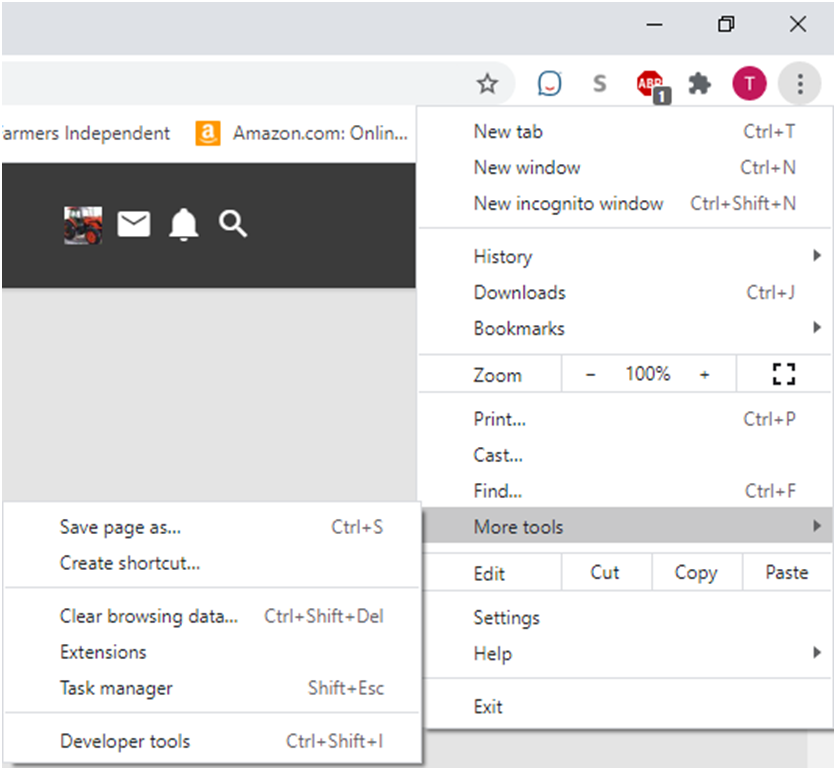This screenshot has width=836, height=770.
Task: Click the search magnifier icon
Action: point(233,225)
